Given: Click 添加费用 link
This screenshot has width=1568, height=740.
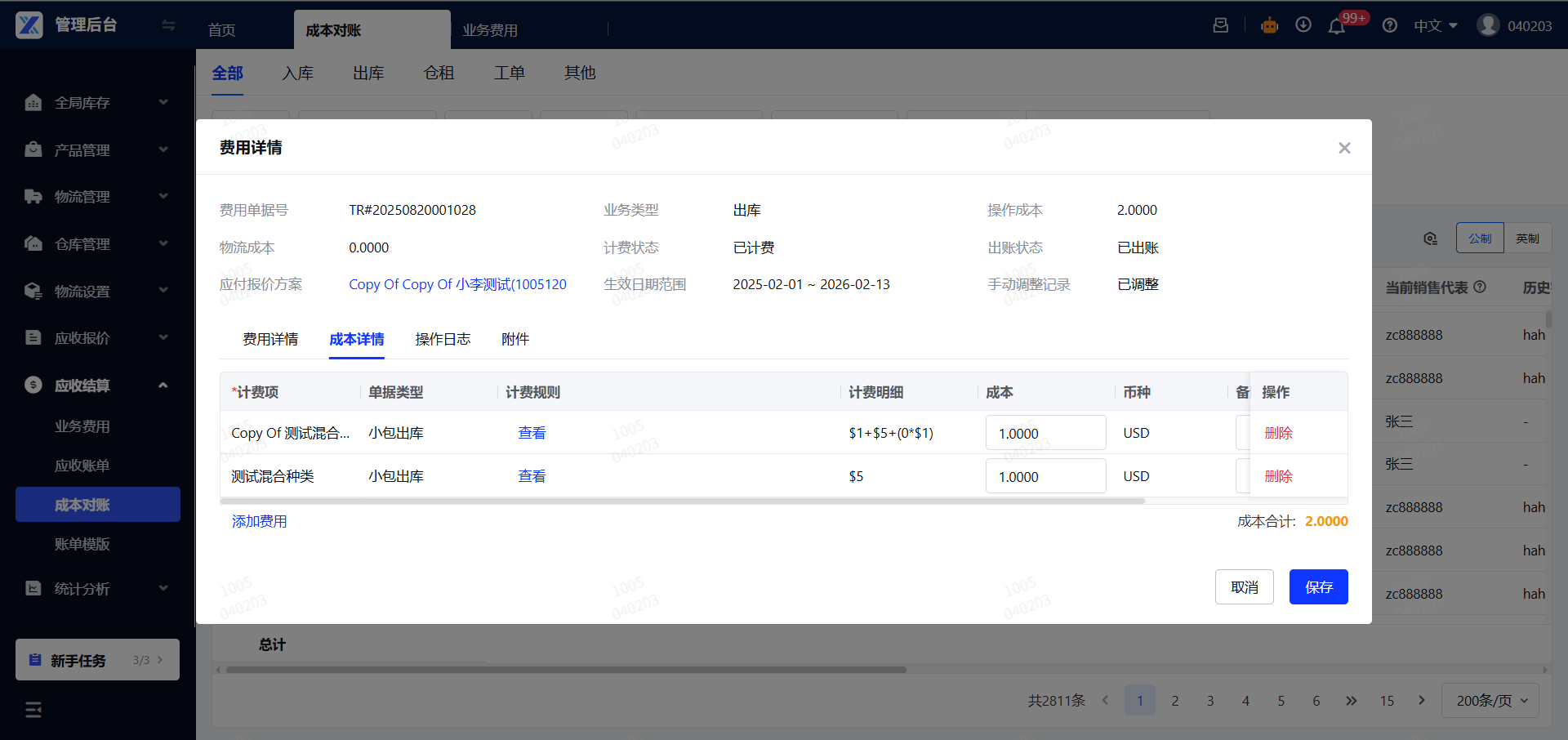Looking at the screenshot, I should pyautogui.click(x=260, y=521).
